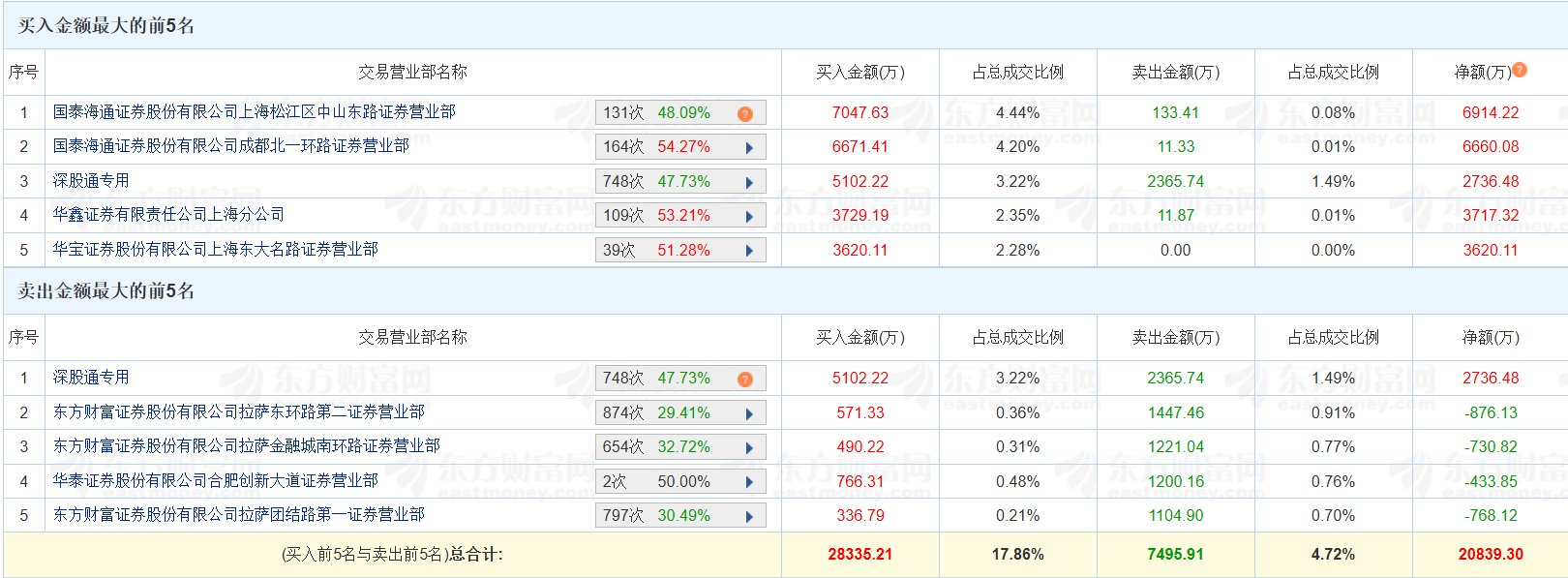This screenshot has height=578, width=1568.
Task: Click blue arrow icon next to 164次 54.27%
Action: tap(749, 148)
